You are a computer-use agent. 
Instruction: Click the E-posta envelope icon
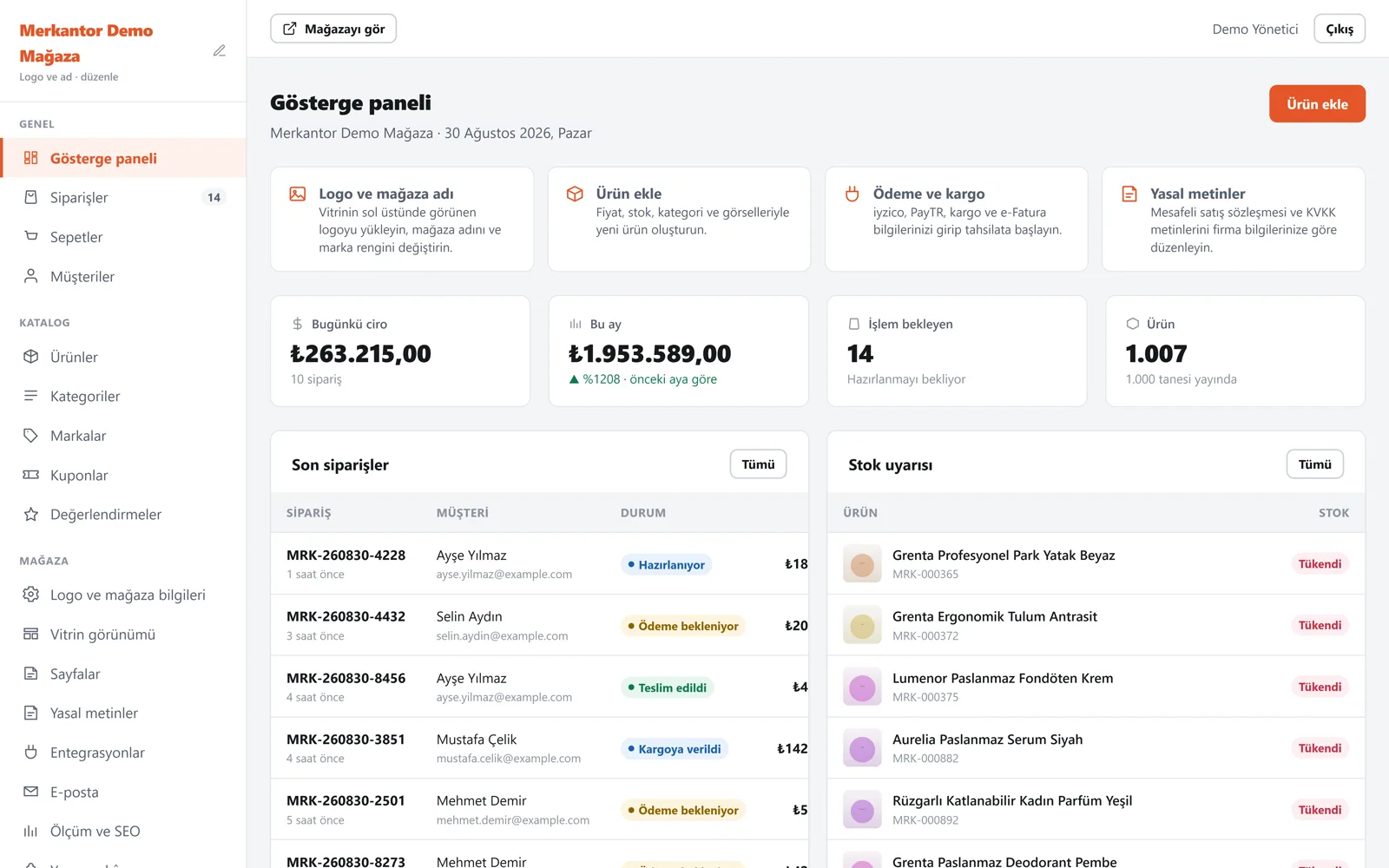coord(31,792)
